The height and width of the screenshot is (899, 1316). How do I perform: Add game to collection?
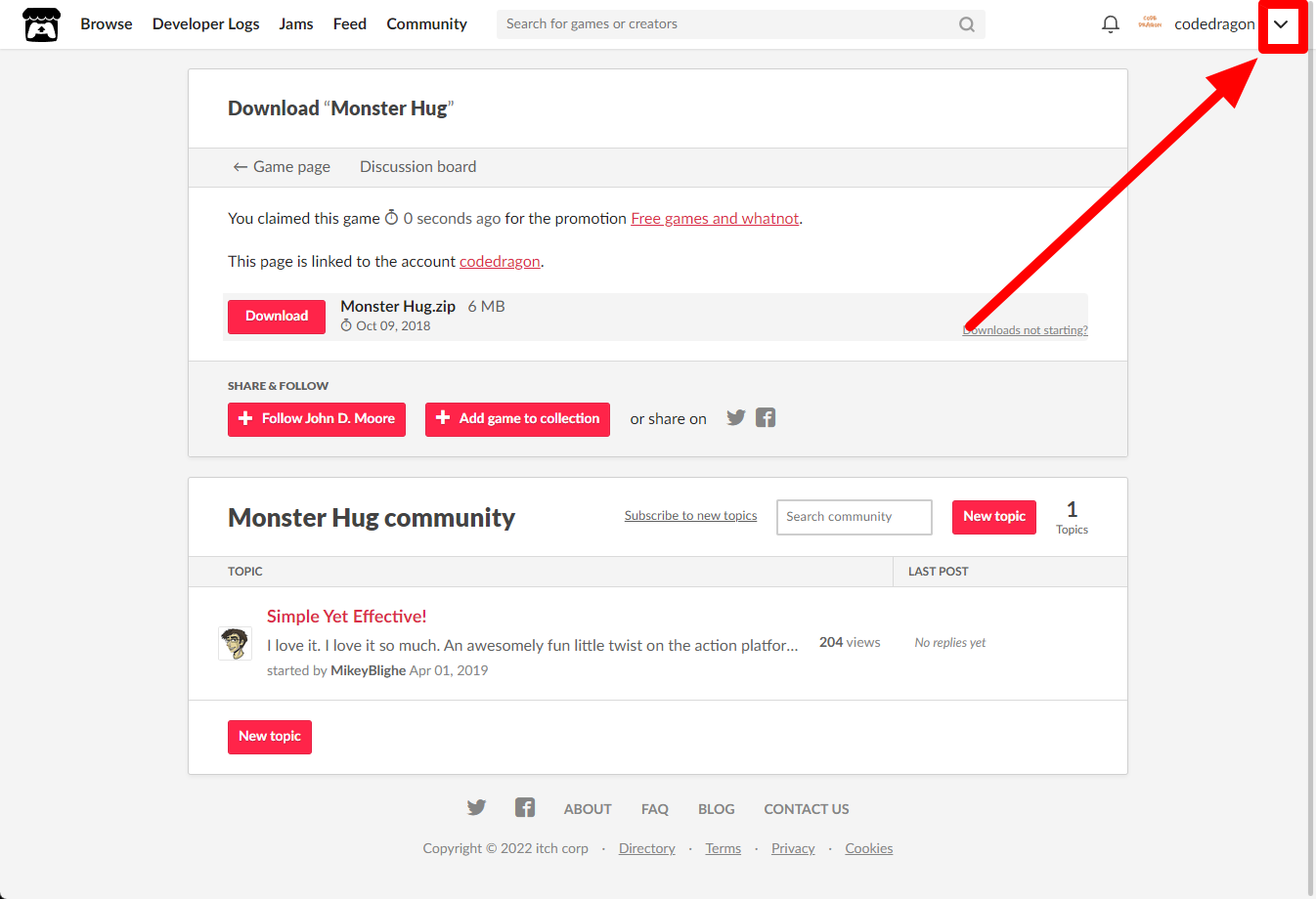(x=517, y=419)
